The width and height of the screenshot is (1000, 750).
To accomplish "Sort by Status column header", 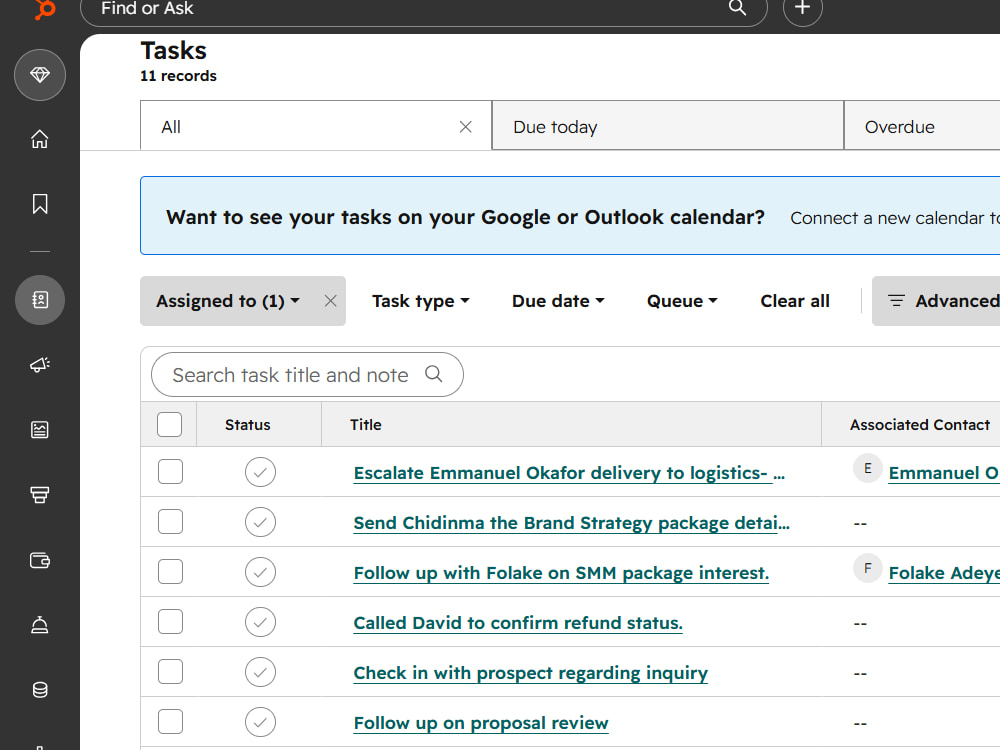I will 247,425.
